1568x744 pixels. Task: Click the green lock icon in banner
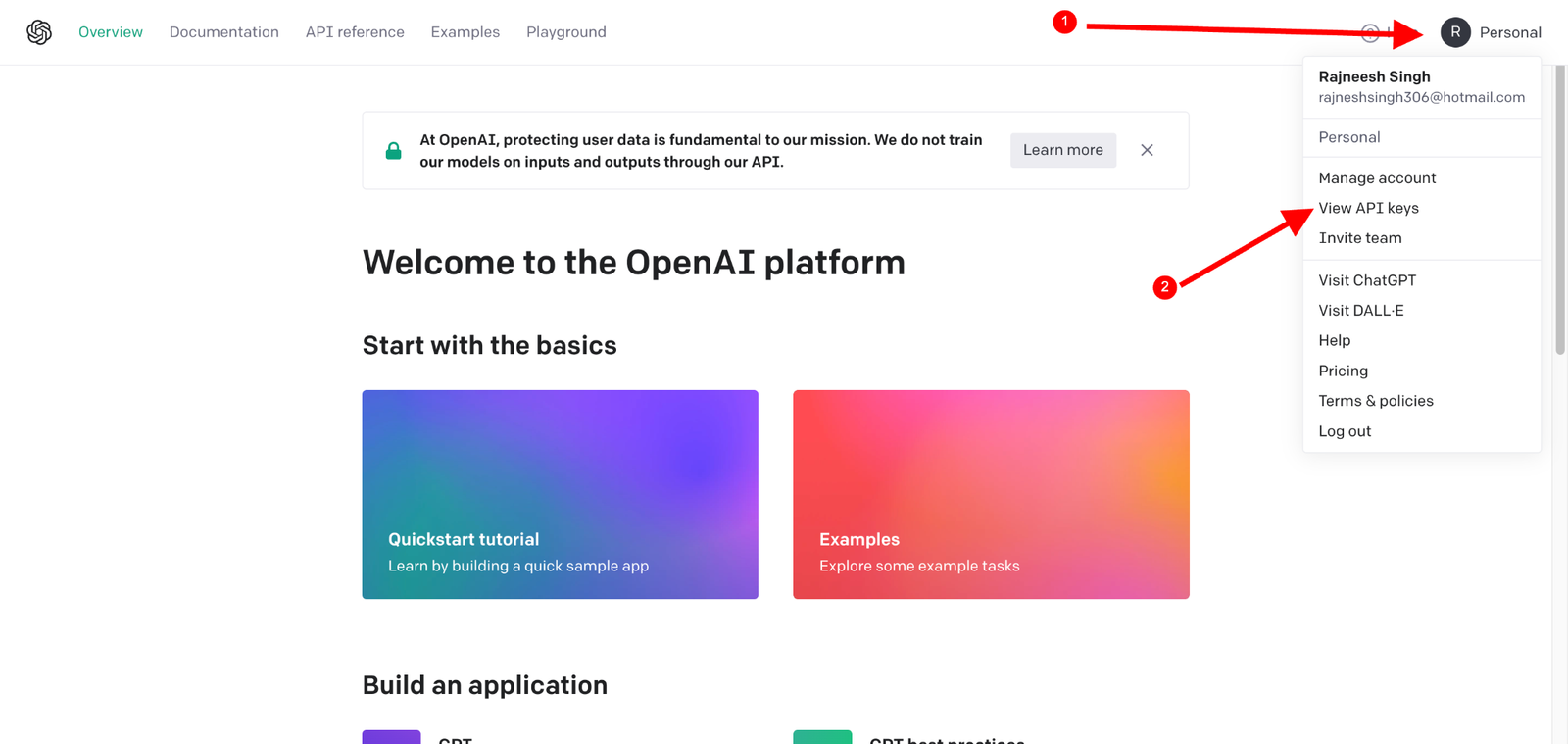[x=393, y=151]
